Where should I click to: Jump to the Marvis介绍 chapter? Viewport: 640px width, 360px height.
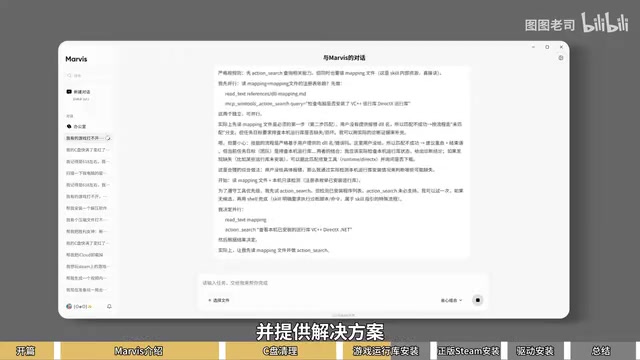coord(139,351)
